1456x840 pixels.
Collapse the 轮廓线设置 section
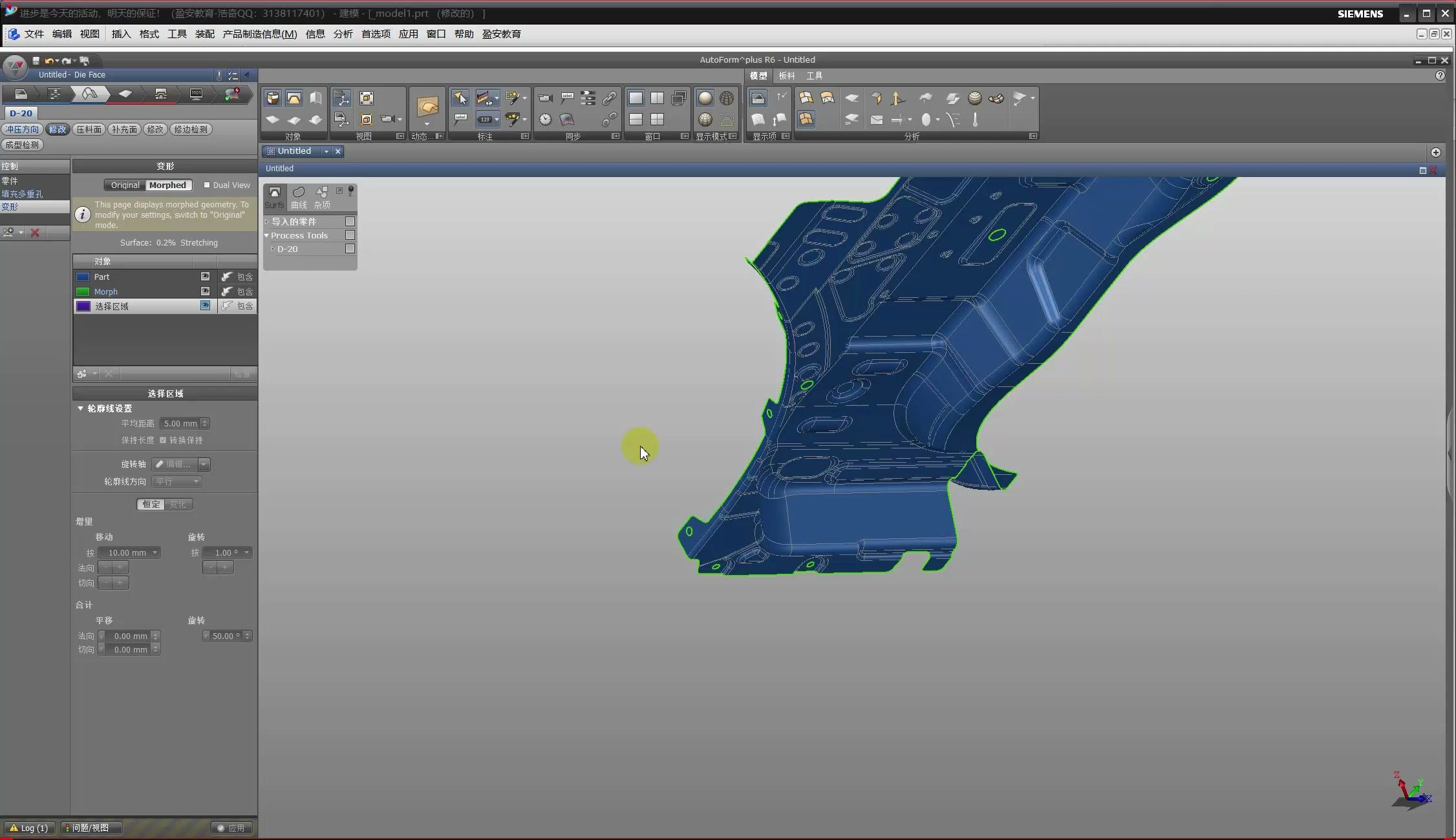[x=81, y=408]
